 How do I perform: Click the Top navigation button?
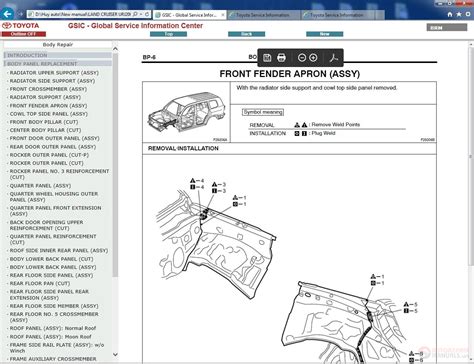[168, 34]
